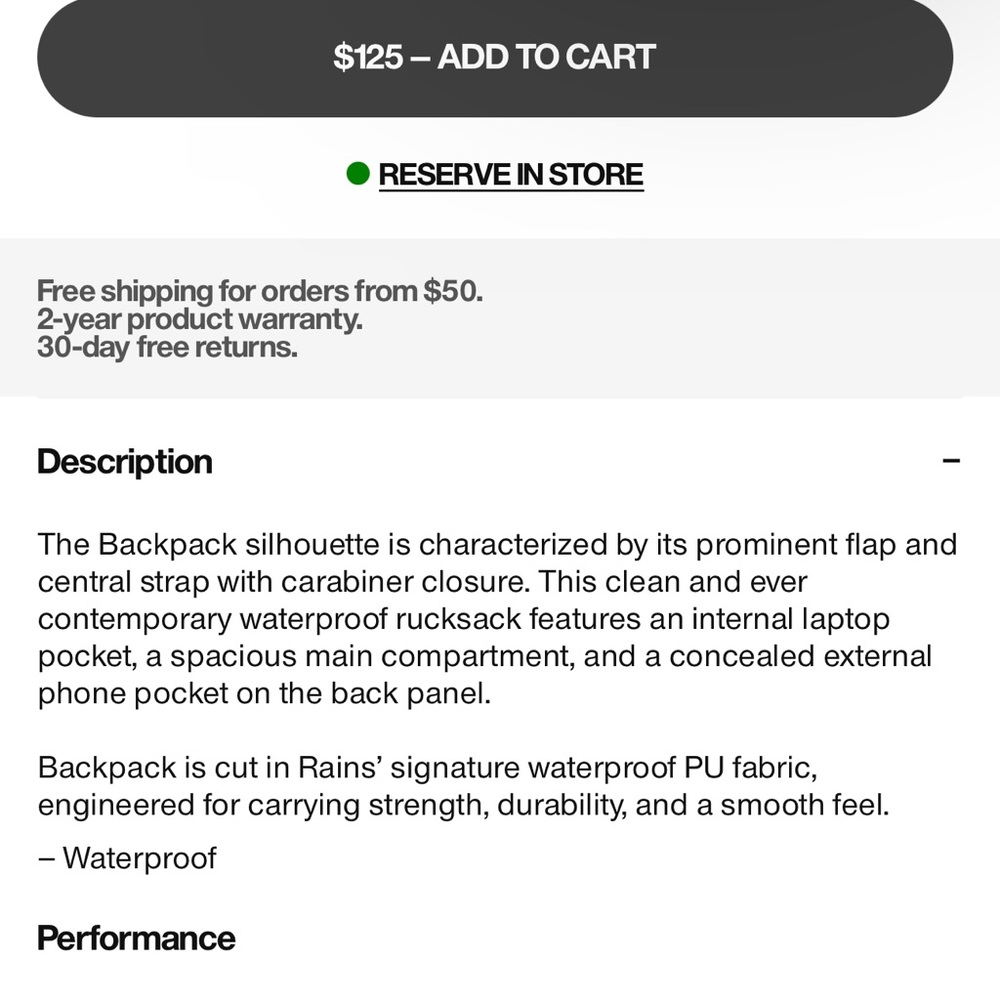Click the word "Rains'" in the fabric paragraph
The height and width of the screenshot is (1000, 1000).
[x=340, y=767]
